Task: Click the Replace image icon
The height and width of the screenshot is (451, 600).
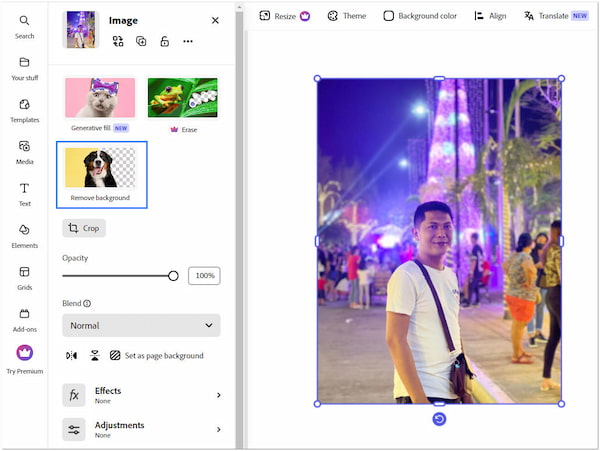Action: (118, 41)
